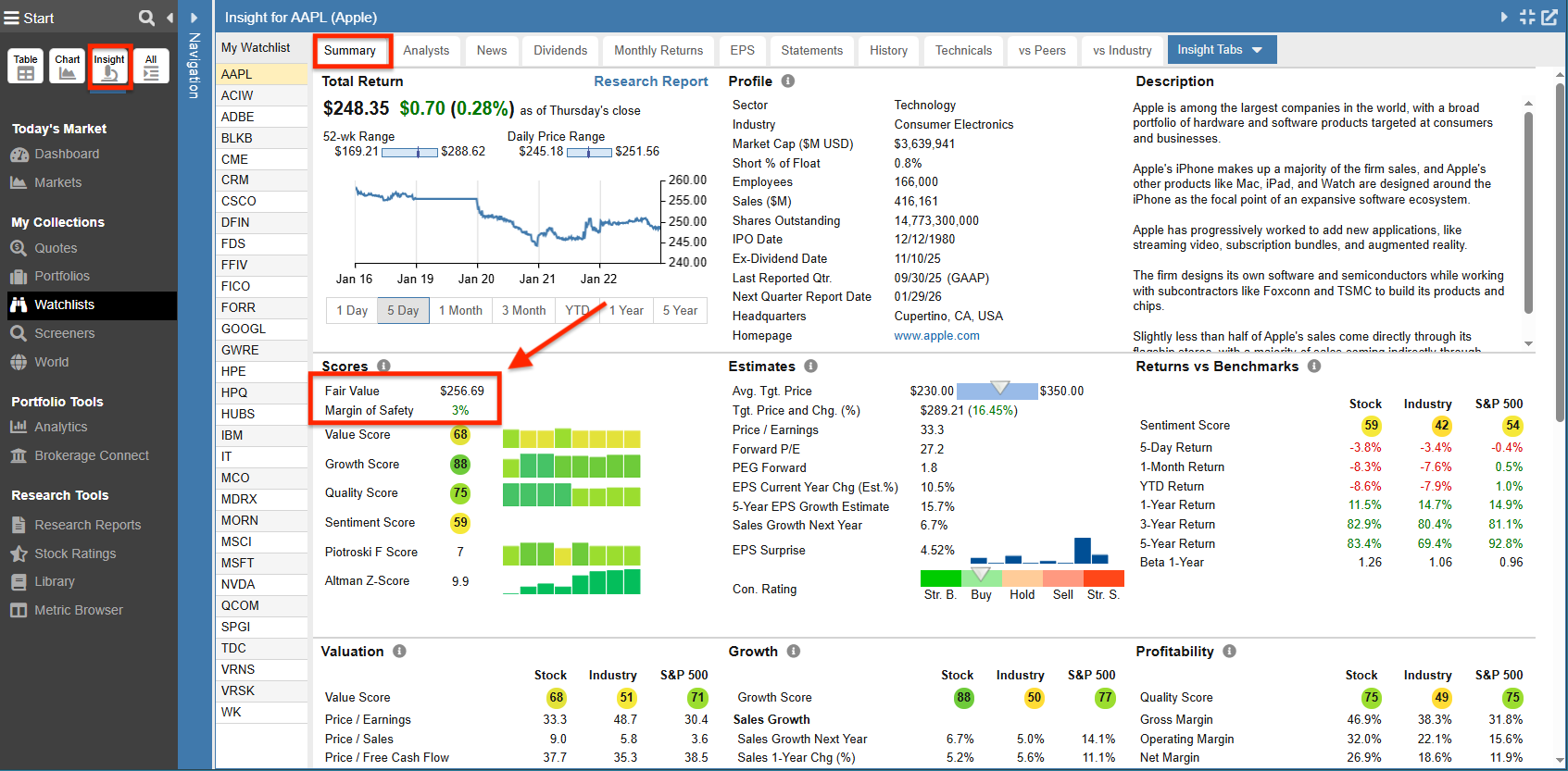Click the search magnifier icon
Image resolution: width=1568 pixels, height=771 pixels.
pyautogui.click(x=146, y=18)
